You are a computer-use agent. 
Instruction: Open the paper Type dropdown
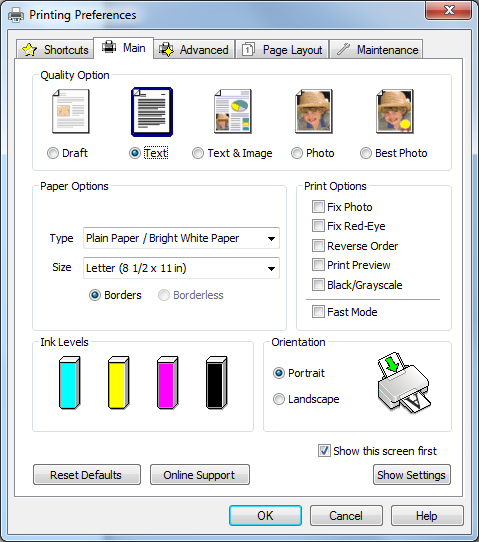(181, 238)
